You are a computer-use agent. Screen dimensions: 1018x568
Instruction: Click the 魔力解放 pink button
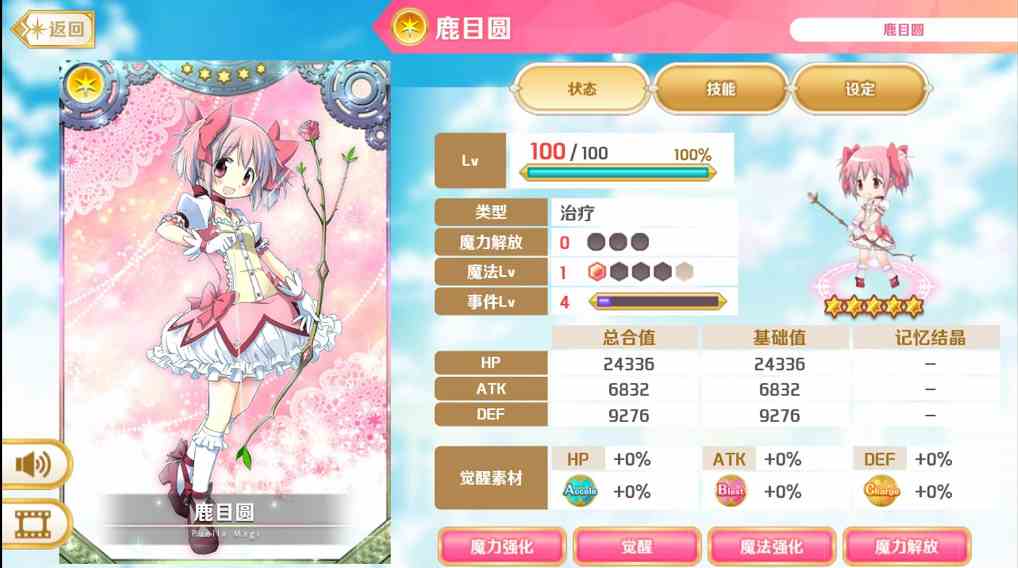coord(907,546)
